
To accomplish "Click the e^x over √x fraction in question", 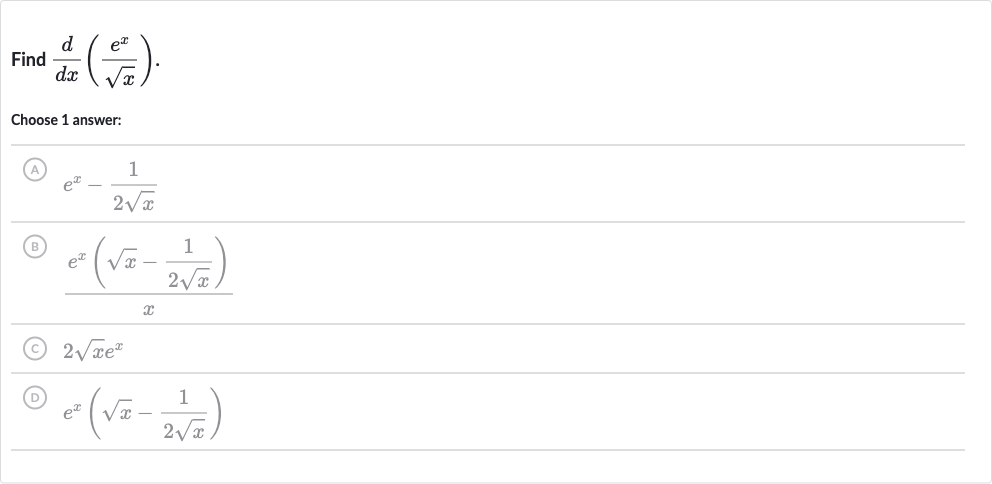I will click(119, 61).
